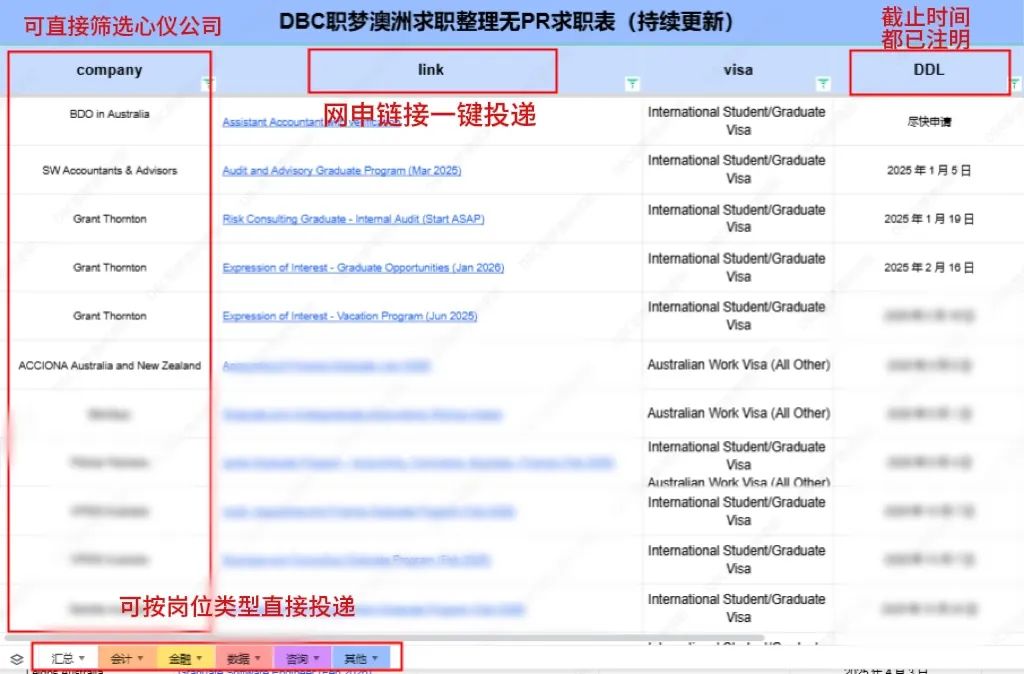Screen dimensions: 1024x674
Task: Select the company column header
Action: 109,70
